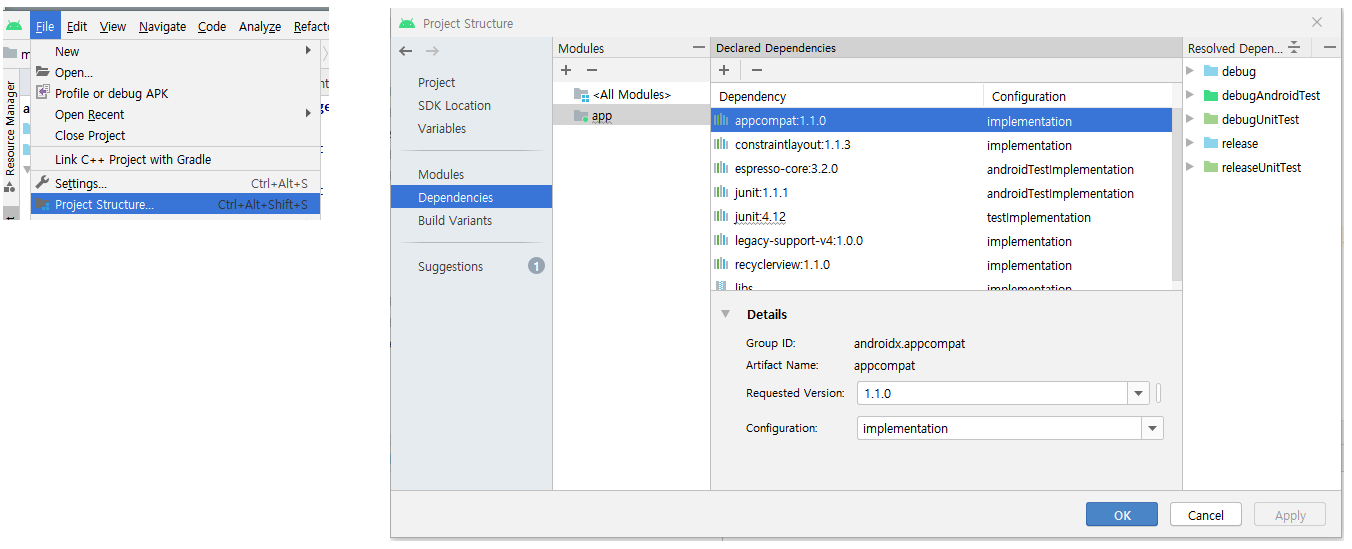Open the Configuration dropdown arrow
The width and height of the screenshot is (1352, 549).
[1153, 428]
